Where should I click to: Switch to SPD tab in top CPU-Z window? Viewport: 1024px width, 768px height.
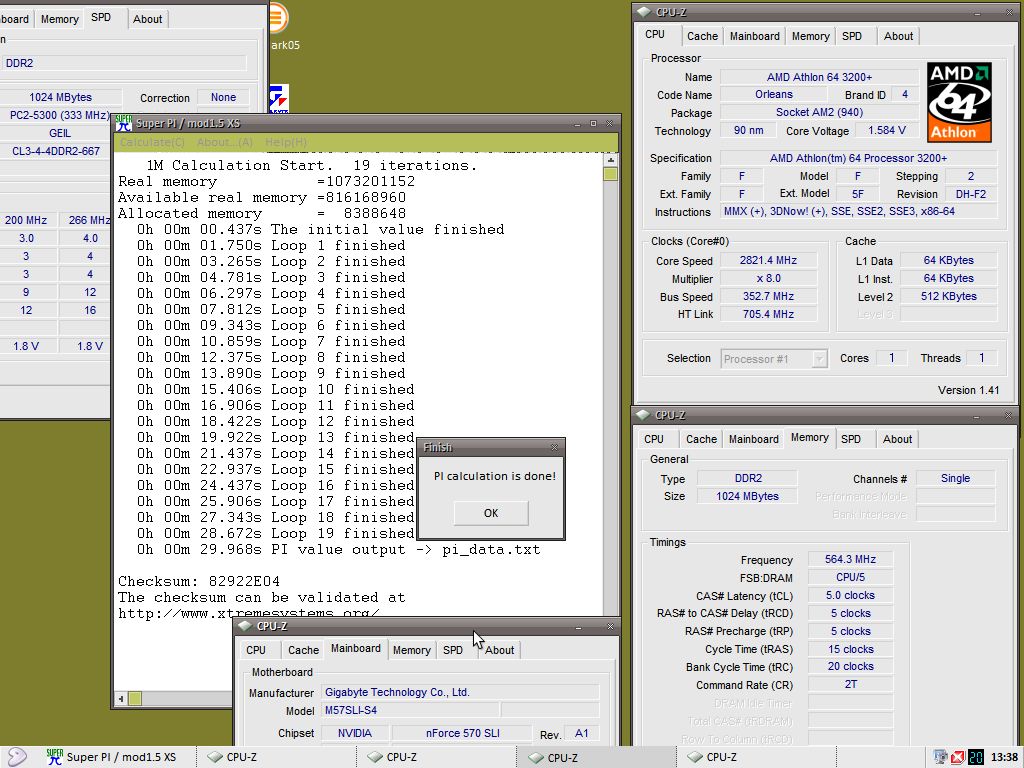(x=852, y=37)
